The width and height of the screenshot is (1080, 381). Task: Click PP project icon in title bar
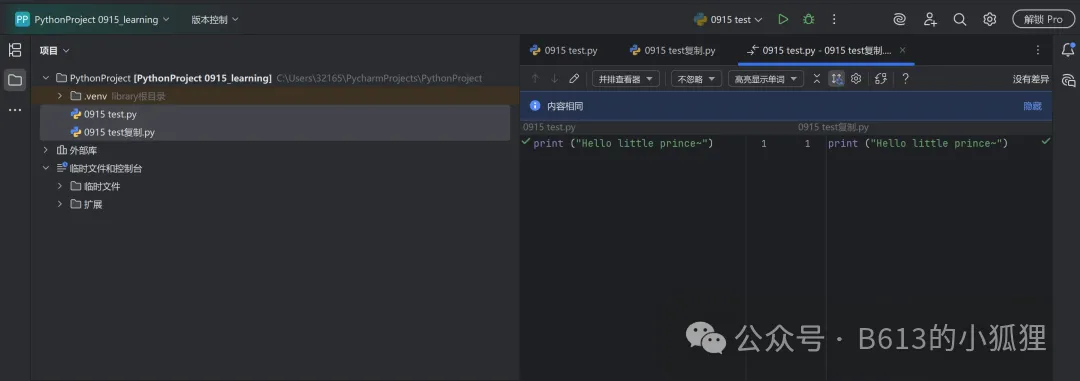point(22,19)
